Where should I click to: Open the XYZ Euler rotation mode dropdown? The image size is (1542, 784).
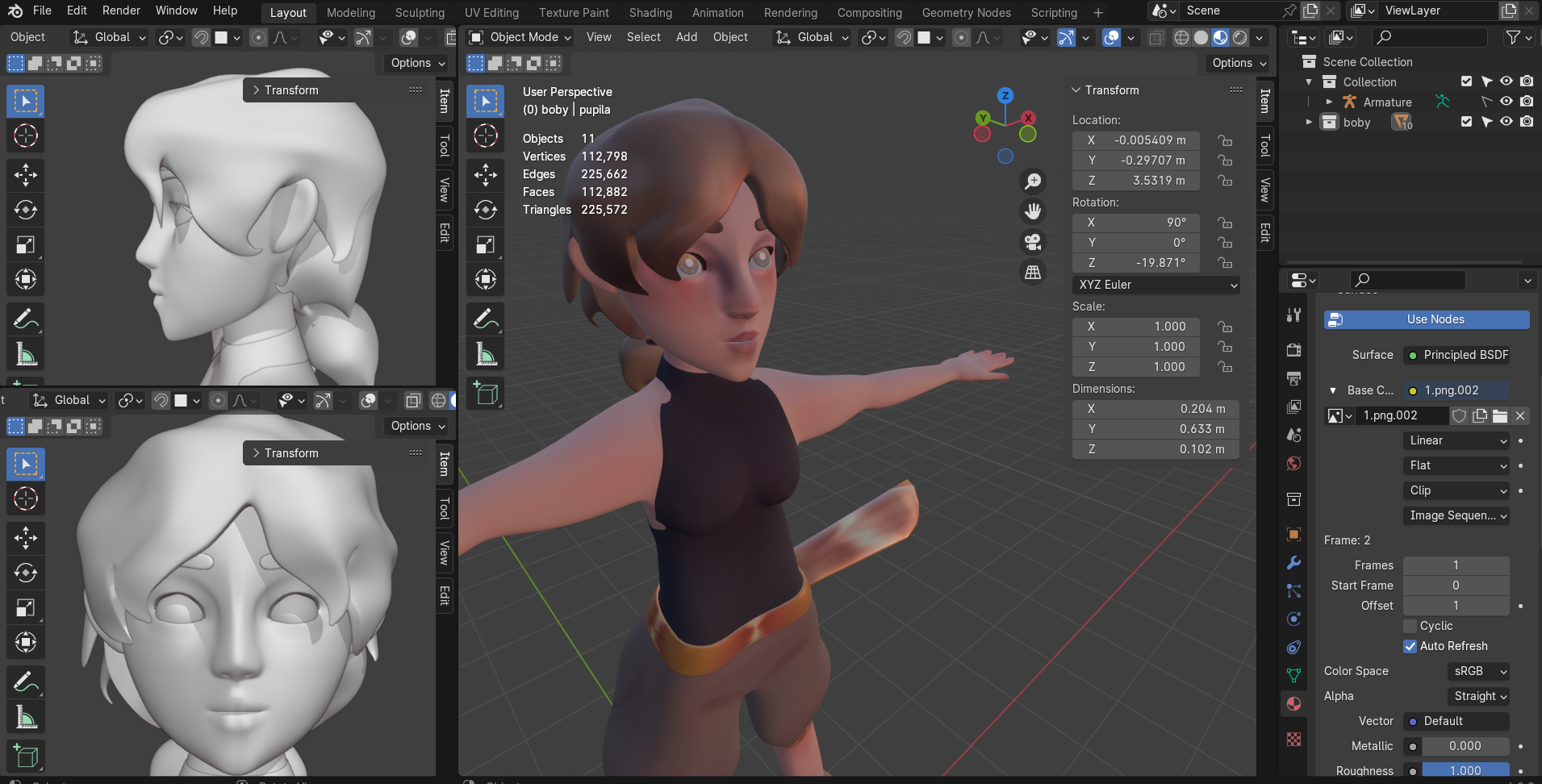[x=1155, y=285]
